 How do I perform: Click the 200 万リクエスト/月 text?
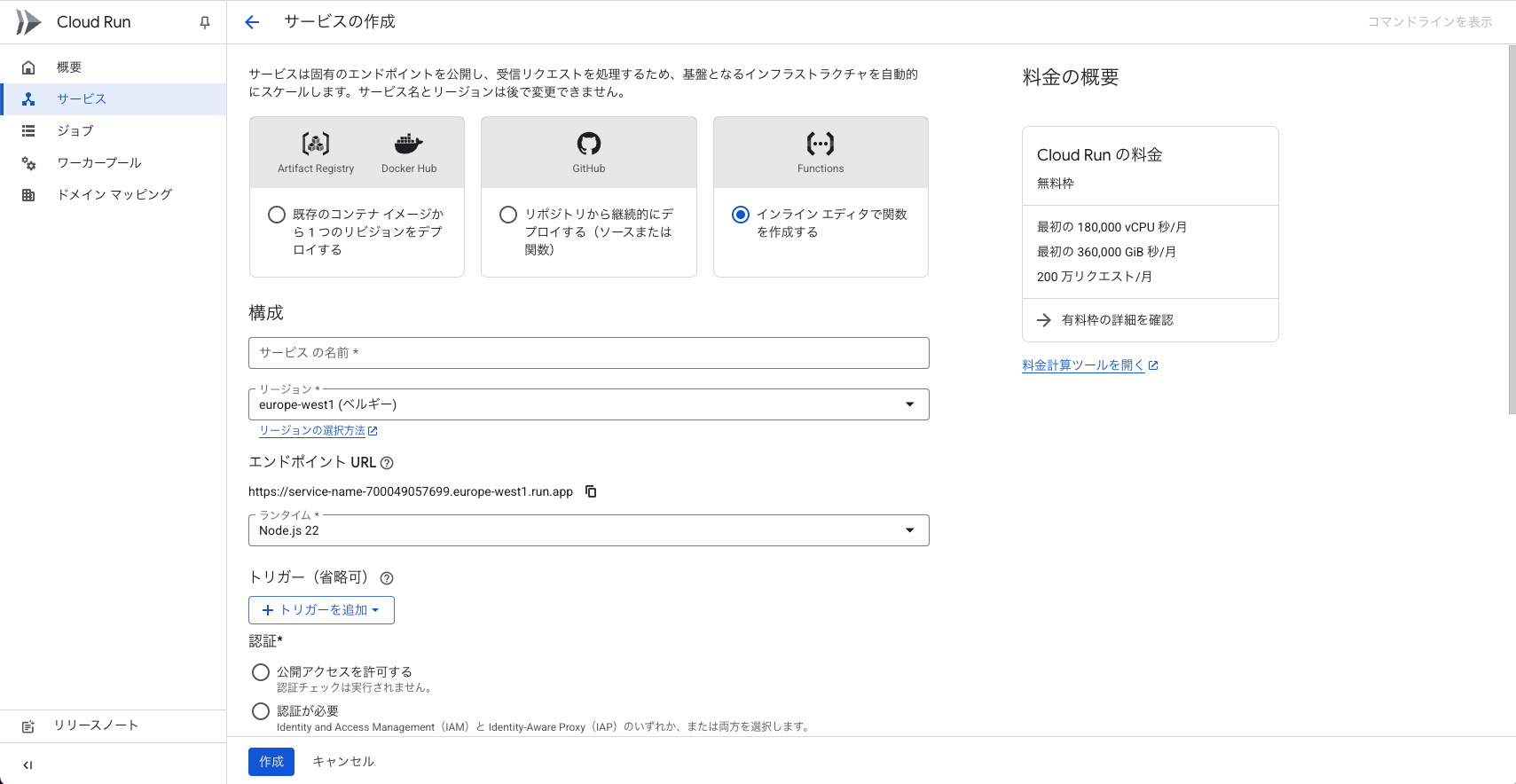pos(1095,277)
